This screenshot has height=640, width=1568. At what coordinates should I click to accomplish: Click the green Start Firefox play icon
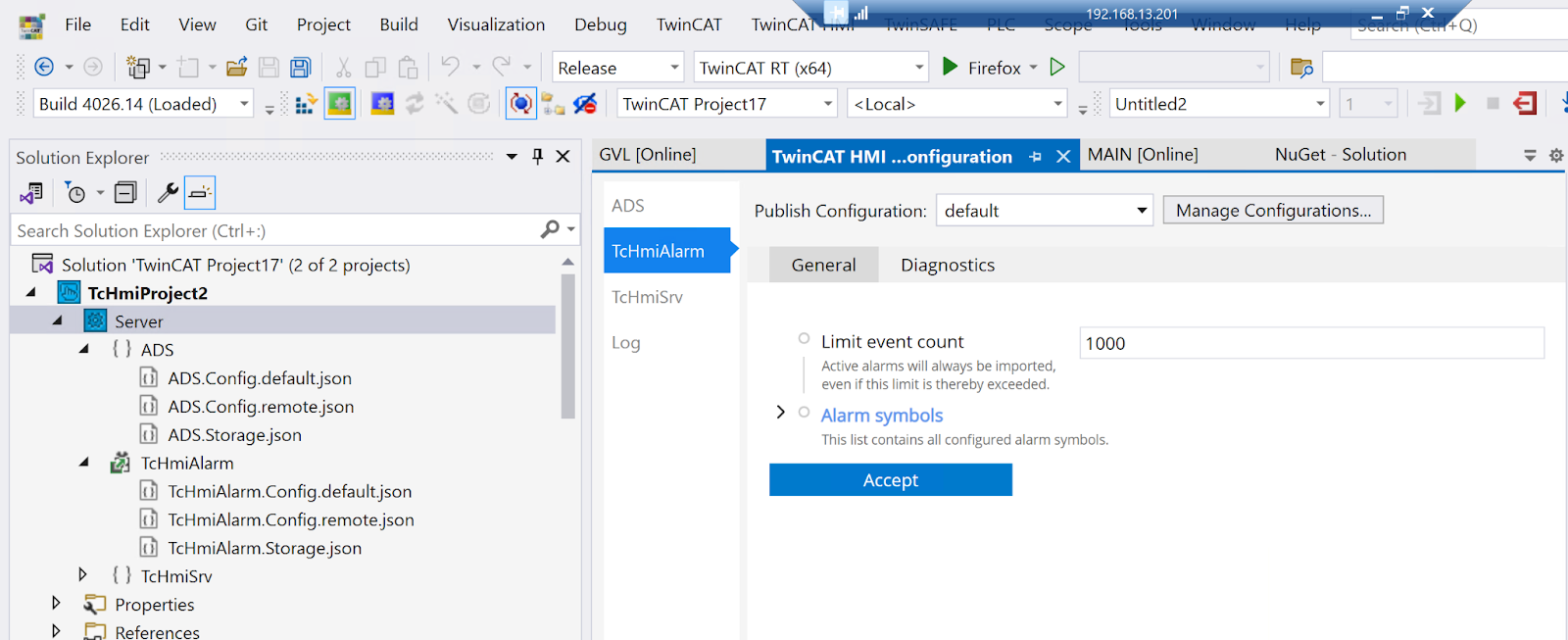(950, 67)
